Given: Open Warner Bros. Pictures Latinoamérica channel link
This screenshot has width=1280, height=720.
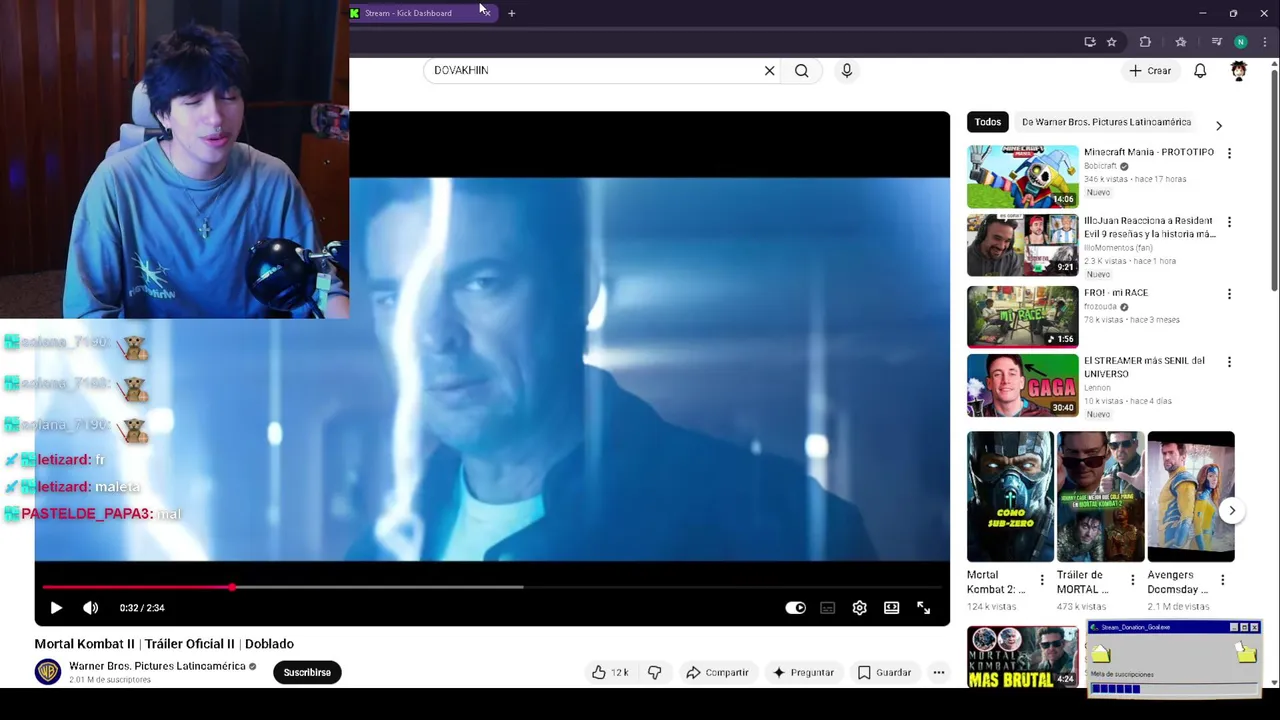Looking at the screenshot, I should [x=157, y=666].
